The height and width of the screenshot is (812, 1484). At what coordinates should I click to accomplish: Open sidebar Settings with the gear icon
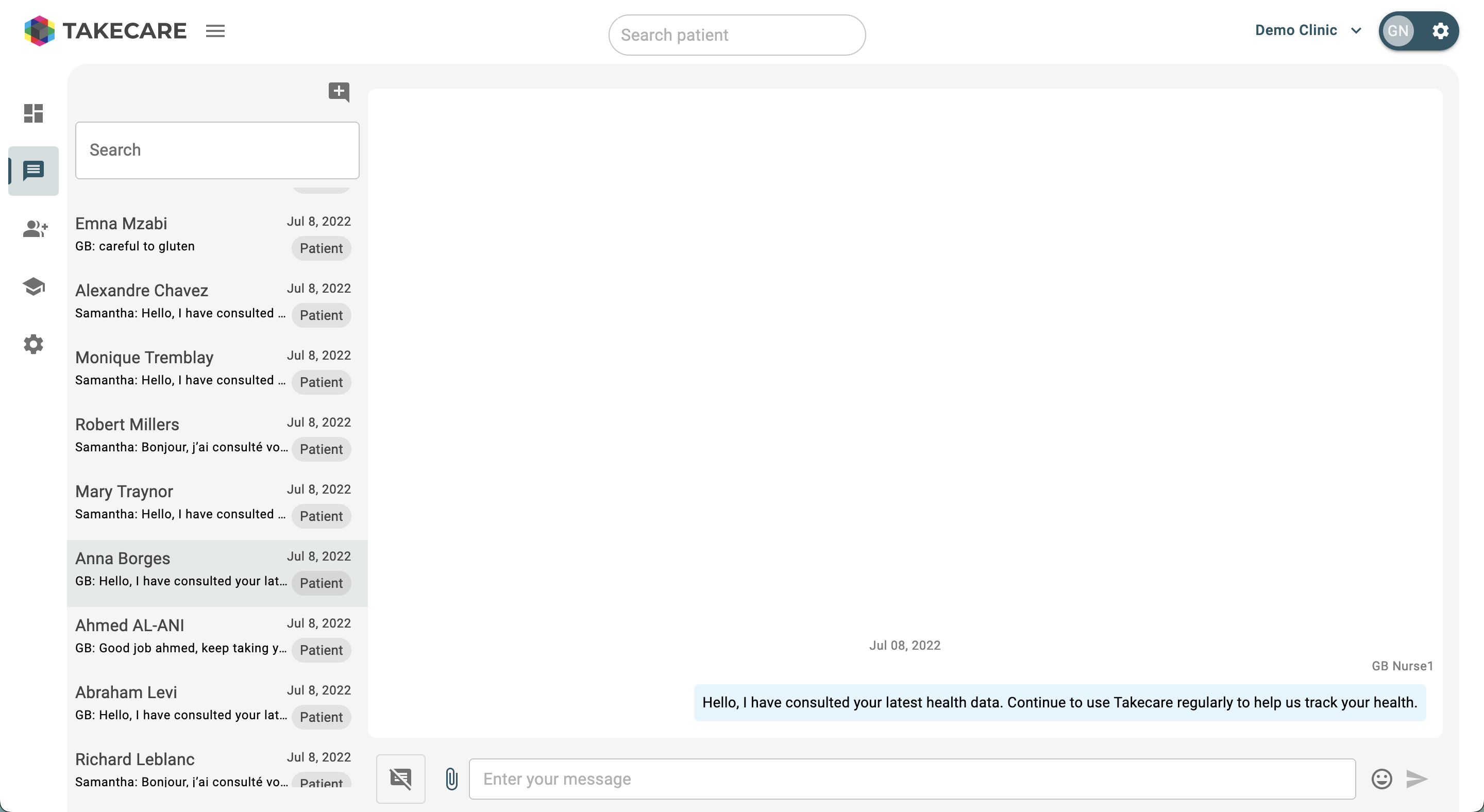[x=33, y=344]
